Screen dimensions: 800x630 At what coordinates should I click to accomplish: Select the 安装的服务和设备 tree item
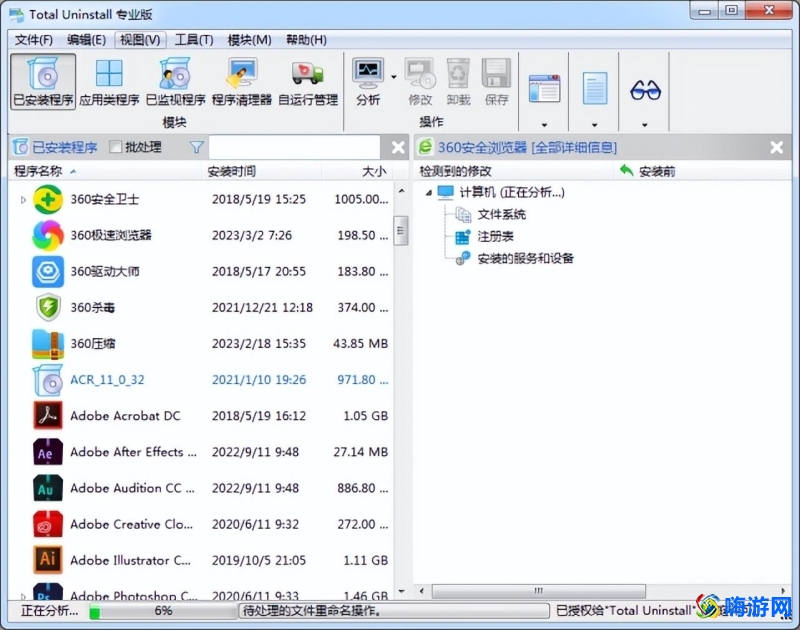click(526, 258)
